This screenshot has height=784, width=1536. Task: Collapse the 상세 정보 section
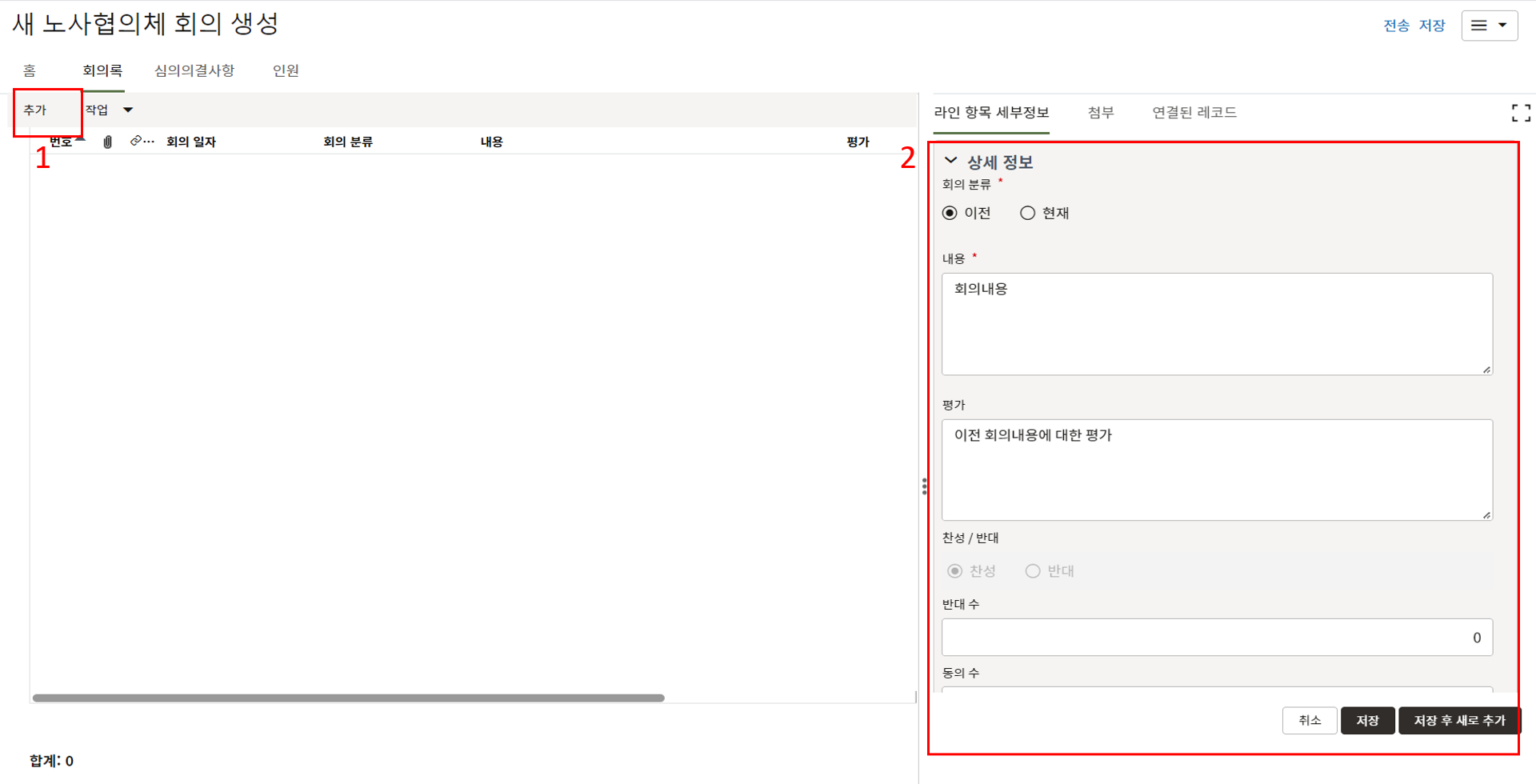click(x=950, y=161)
